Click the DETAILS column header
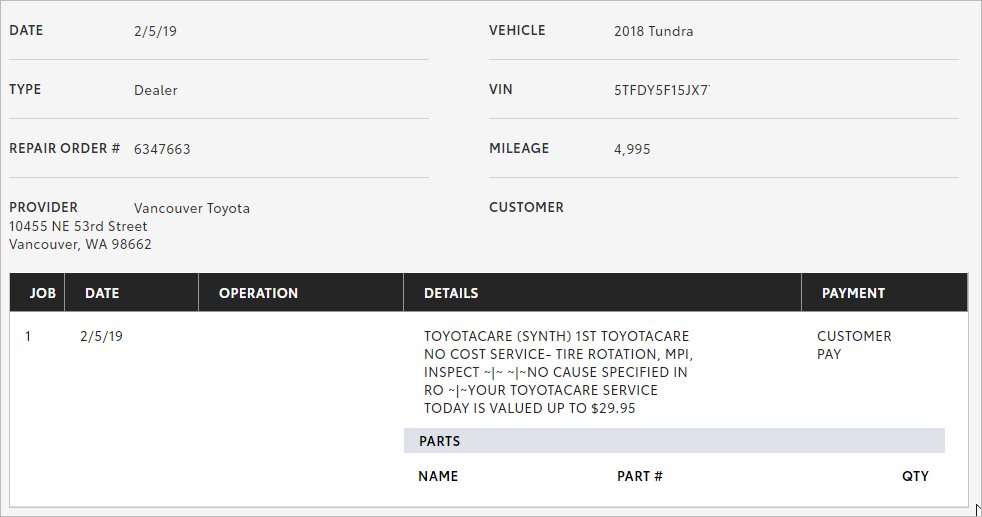982x517 pixels. [451, 293]
